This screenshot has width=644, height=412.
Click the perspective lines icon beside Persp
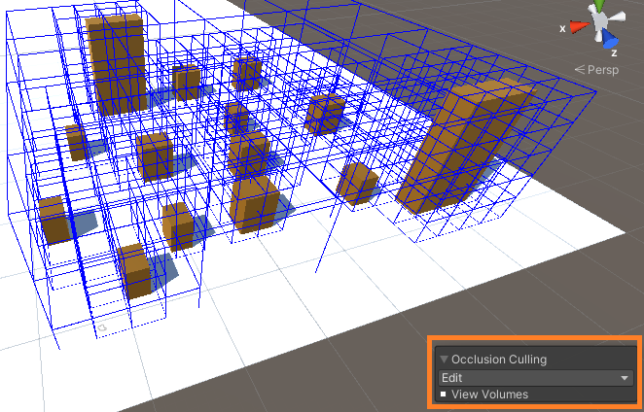coord(579,69)
